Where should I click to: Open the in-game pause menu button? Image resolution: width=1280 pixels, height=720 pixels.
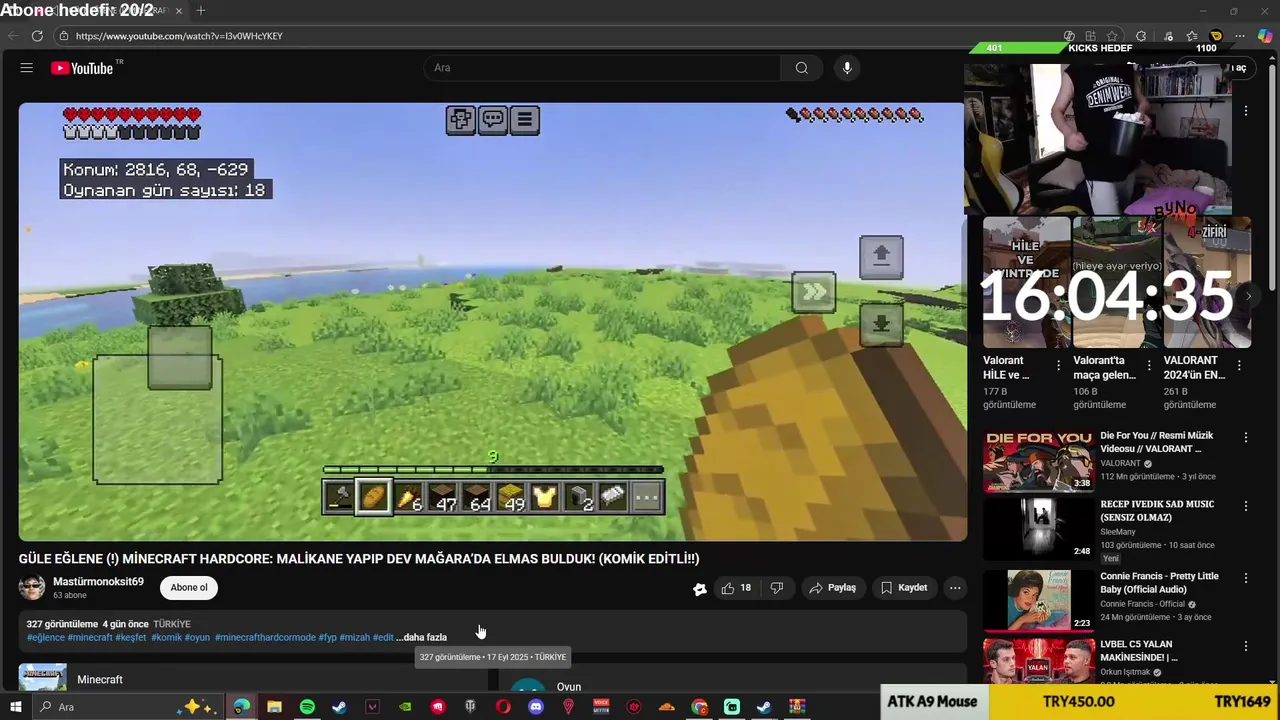click(525, 120)
